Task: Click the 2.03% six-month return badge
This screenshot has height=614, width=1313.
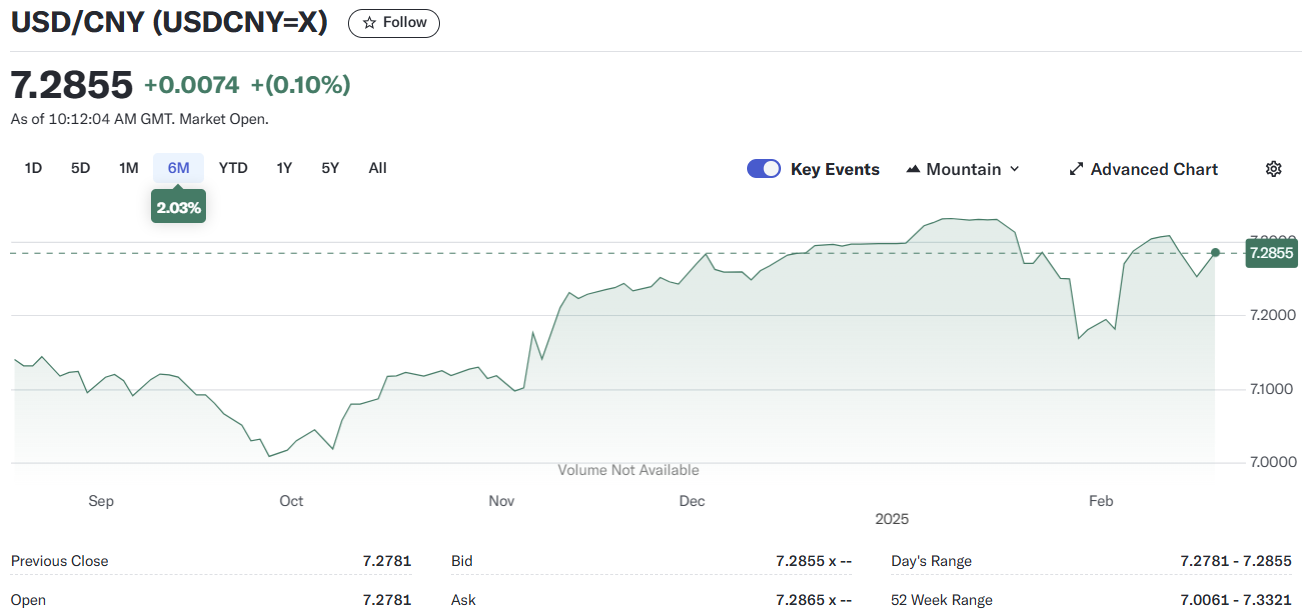Action: (178, 208)
